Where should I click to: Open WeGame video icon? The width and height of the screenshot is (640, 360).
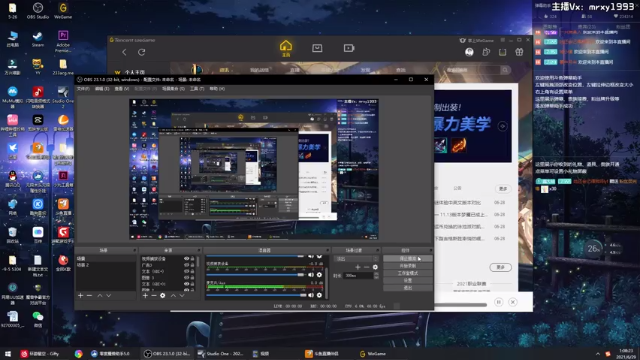pos(349,48)
